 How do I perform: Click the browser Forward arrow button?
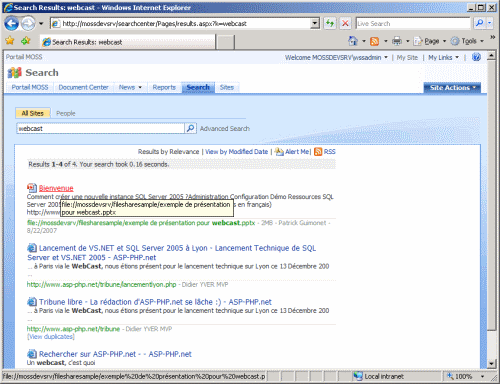tap(28, 24)
